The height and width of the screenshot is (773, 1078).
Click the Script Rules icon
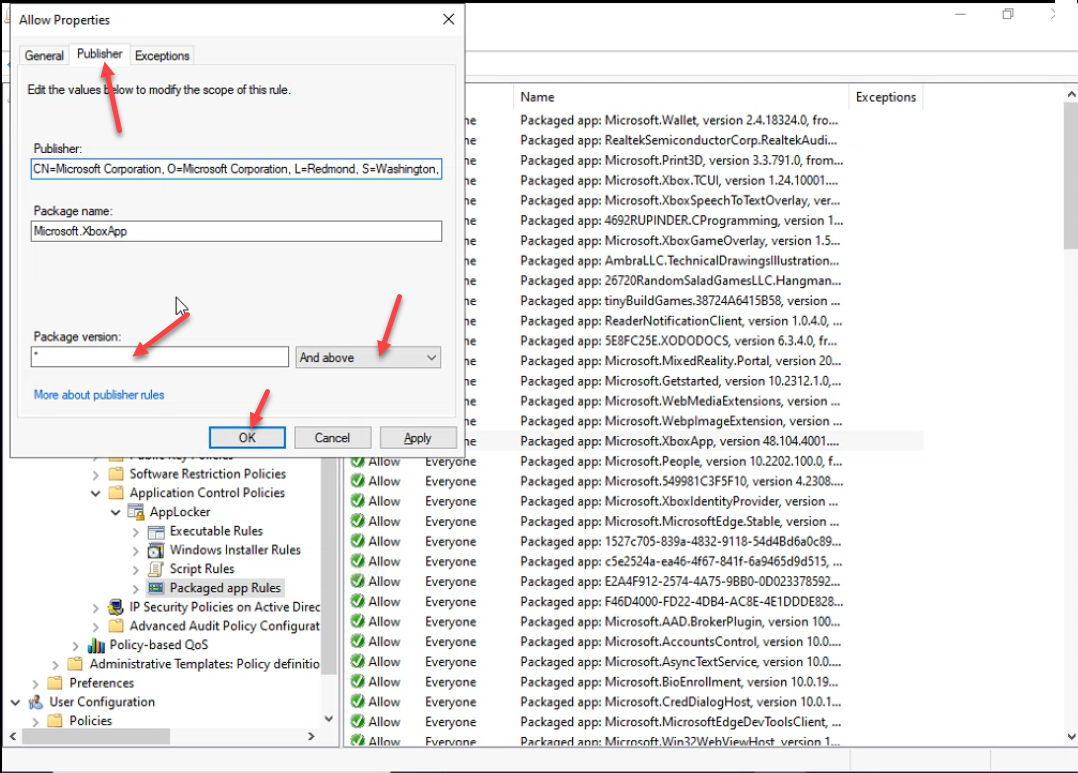tap(156, 569)
